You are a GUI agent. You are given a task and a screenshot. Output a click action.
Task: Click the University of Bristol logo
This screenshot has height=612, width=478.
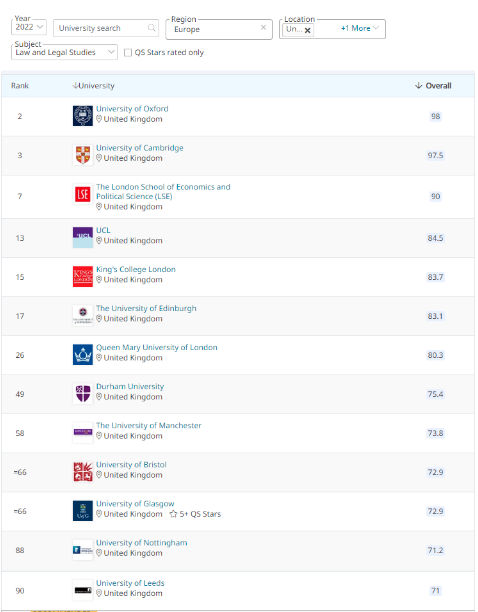point(83,471)
